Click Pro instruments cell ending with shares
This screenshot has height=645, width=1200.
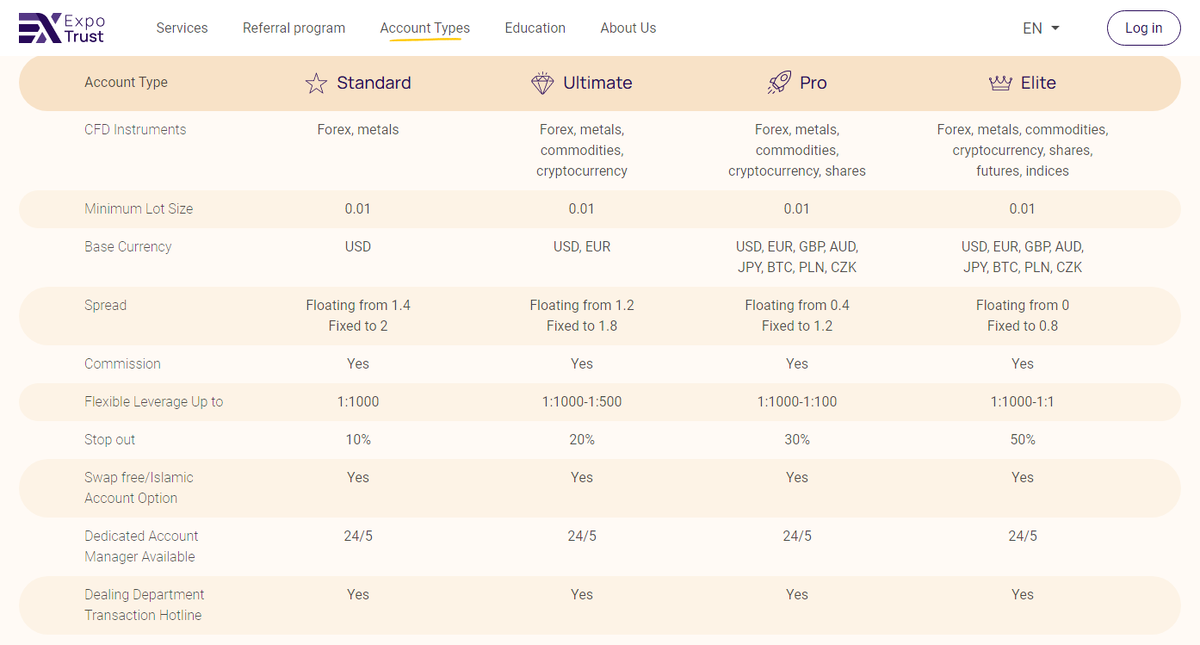[x=797, y=150]
